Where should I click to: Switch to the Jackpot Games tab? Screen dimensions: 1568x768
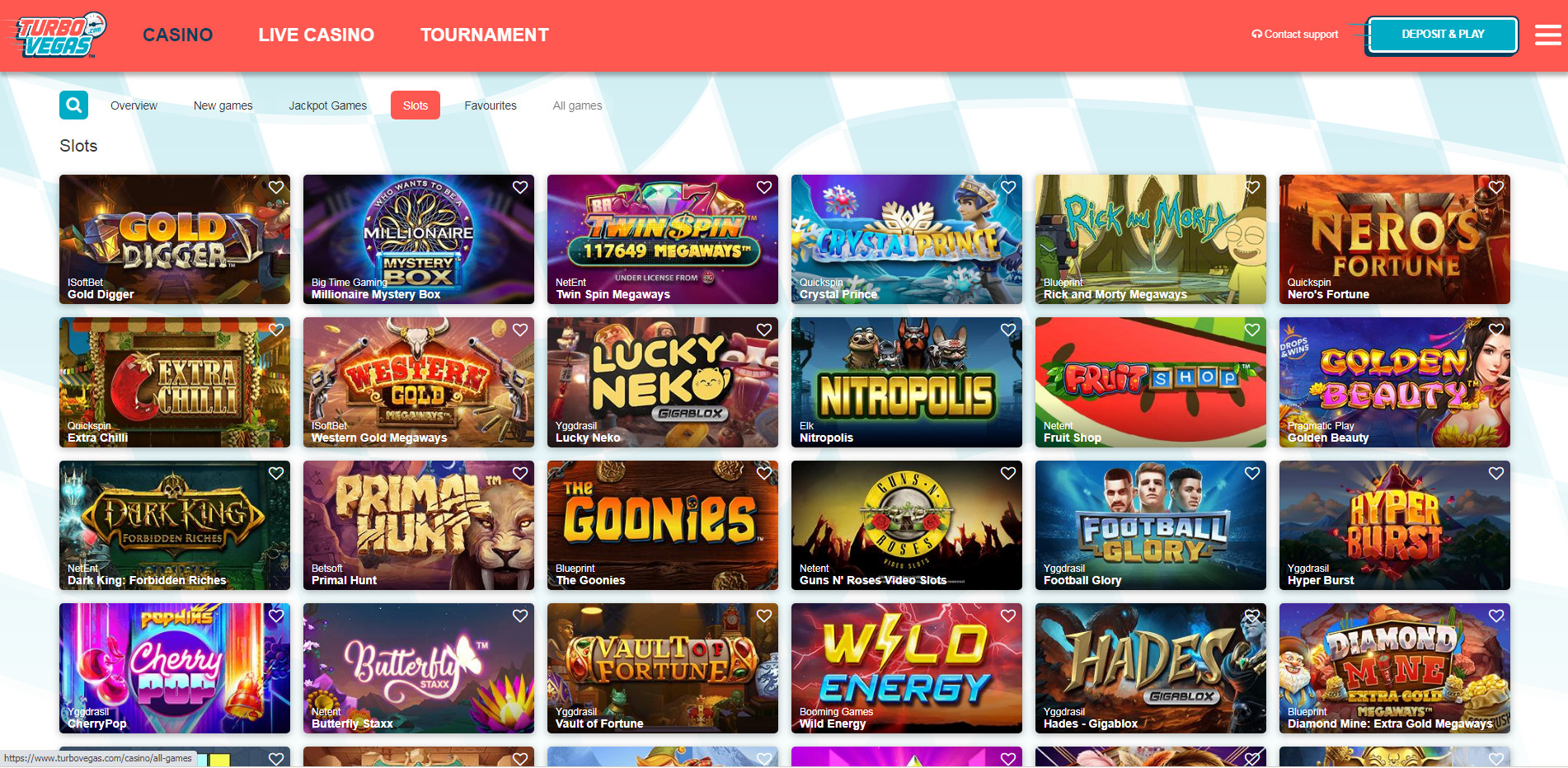tap(327, 105)
